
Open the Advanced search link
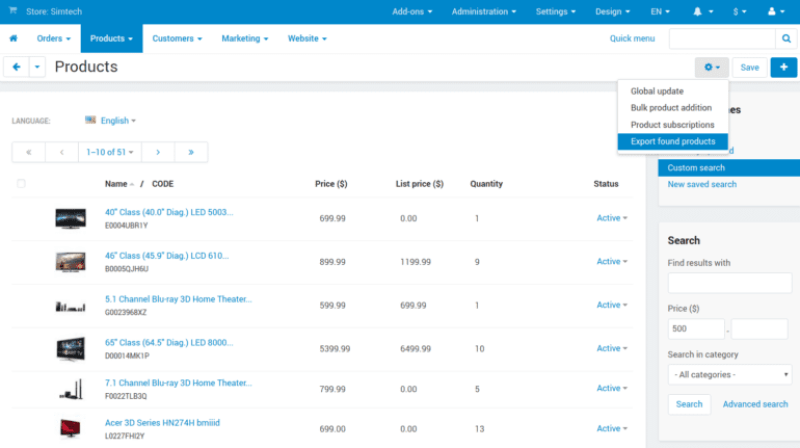coord(755,404)
